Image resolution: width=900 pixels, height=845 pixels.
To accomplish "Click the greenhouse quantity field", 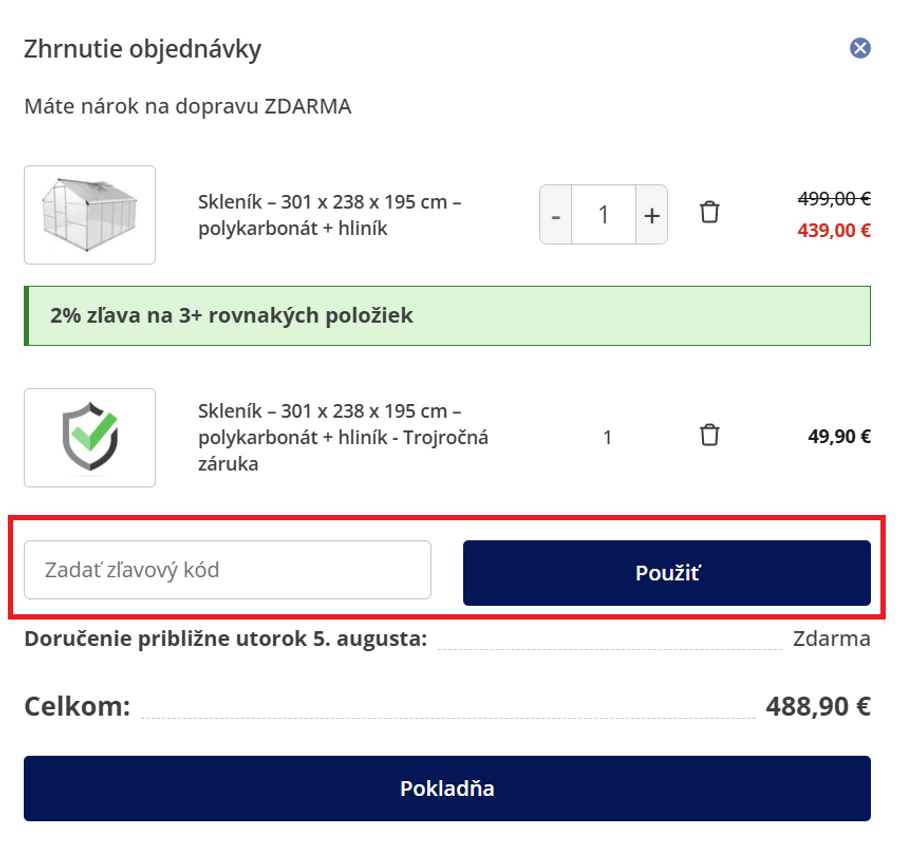I will 603,214.
